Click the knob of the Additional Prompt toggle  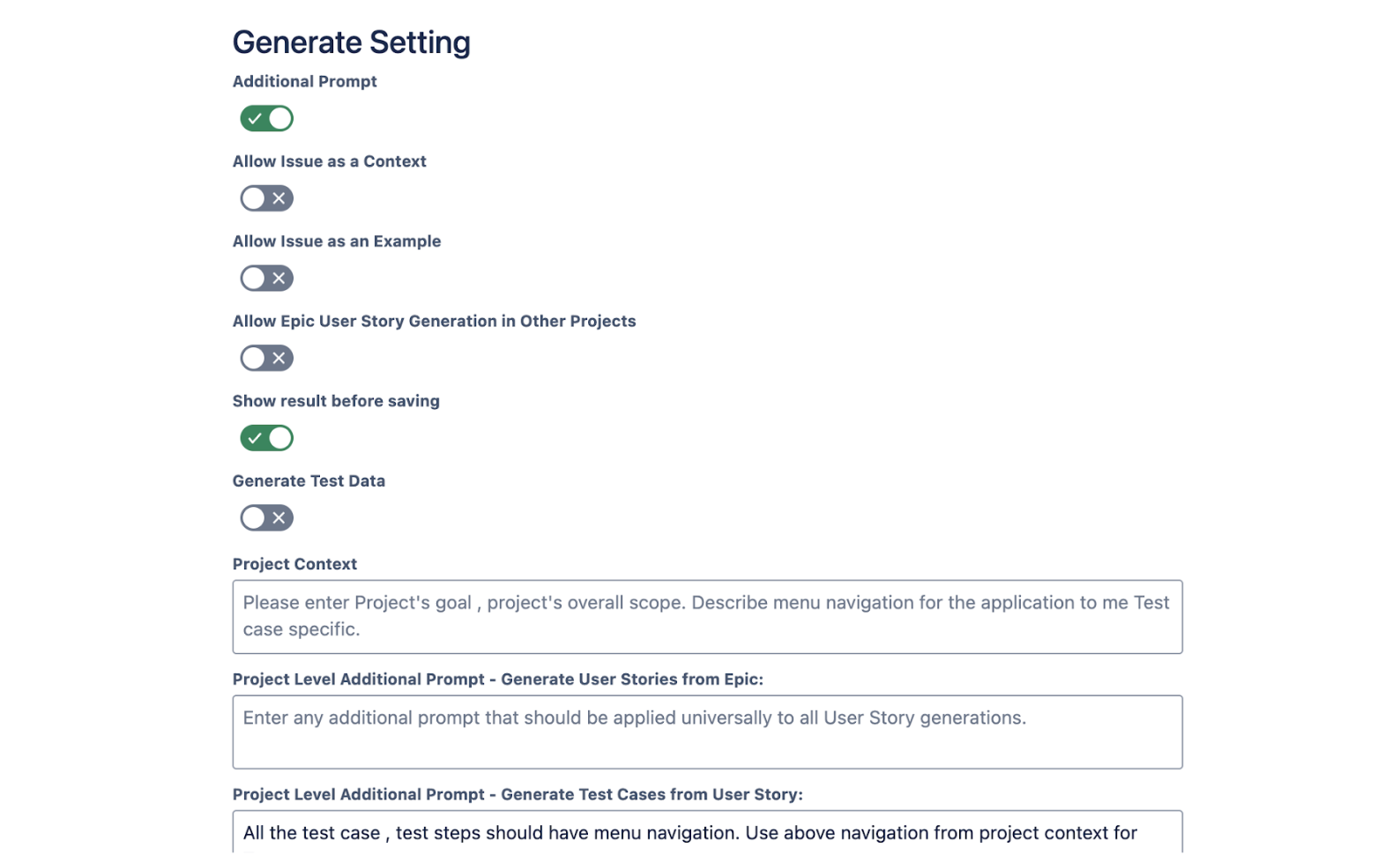(279, 118)
